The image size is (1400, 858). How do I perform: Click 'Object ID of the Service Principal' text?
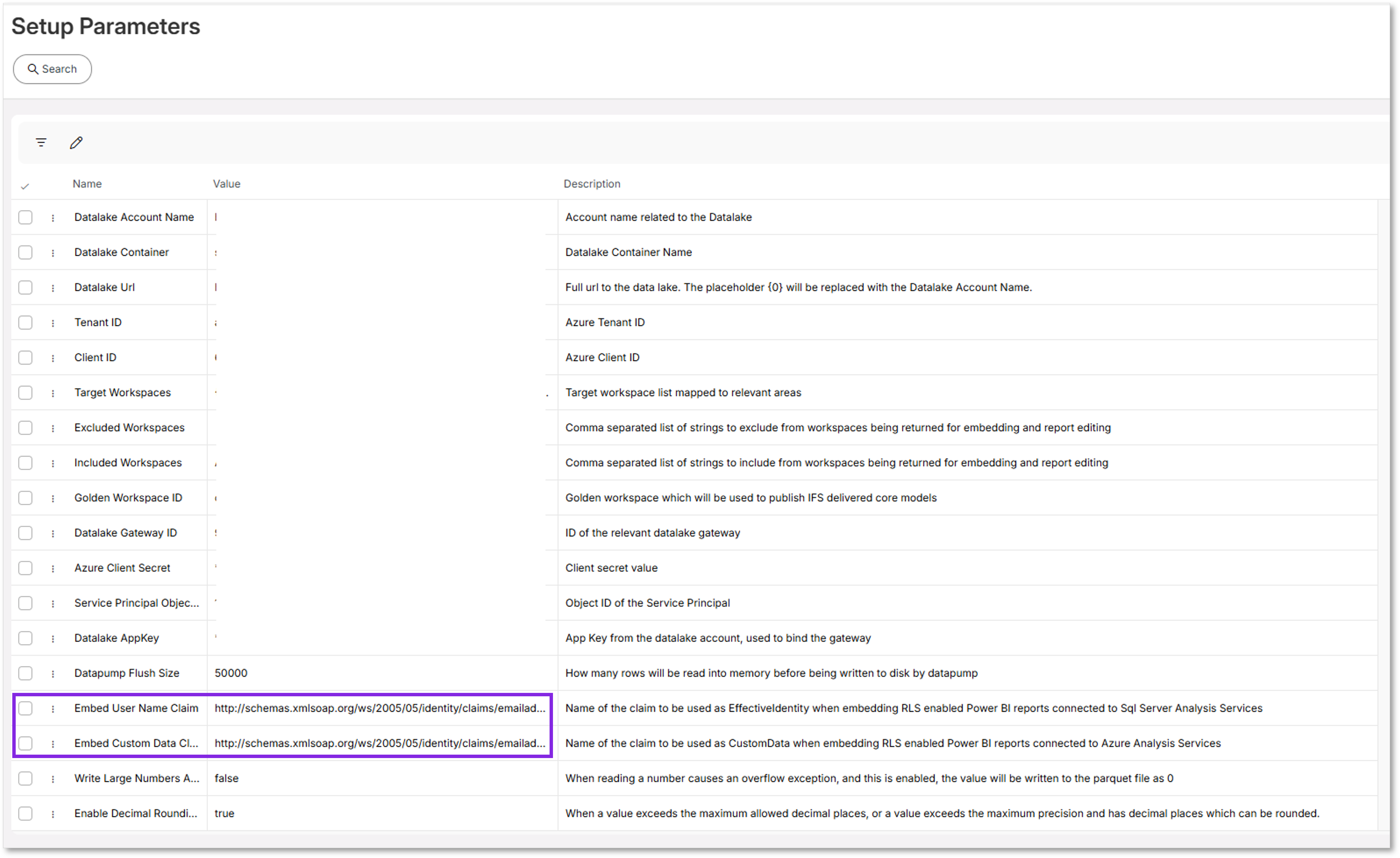648,603
